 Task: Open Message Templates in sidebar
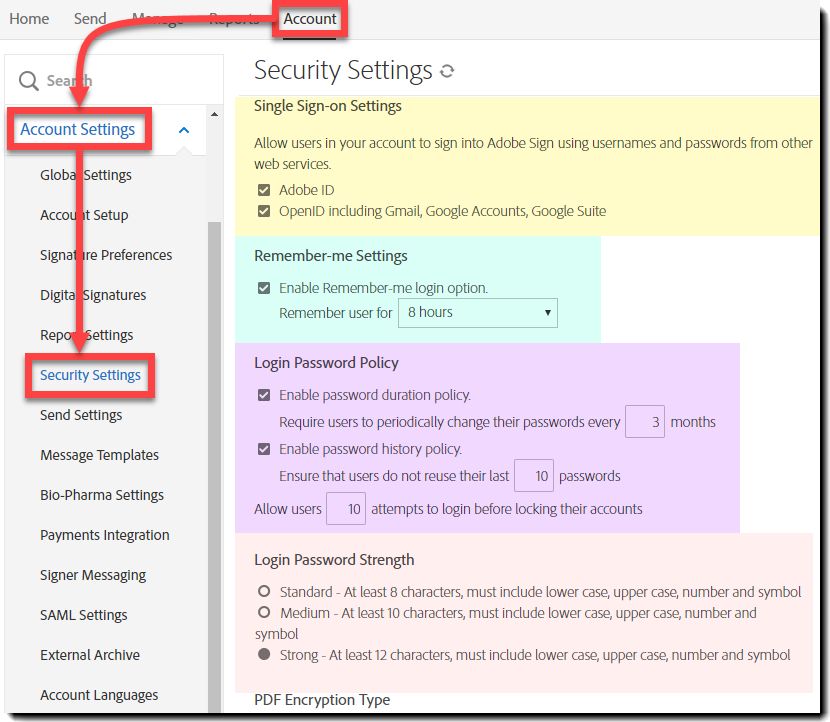(x=100, y=455)
